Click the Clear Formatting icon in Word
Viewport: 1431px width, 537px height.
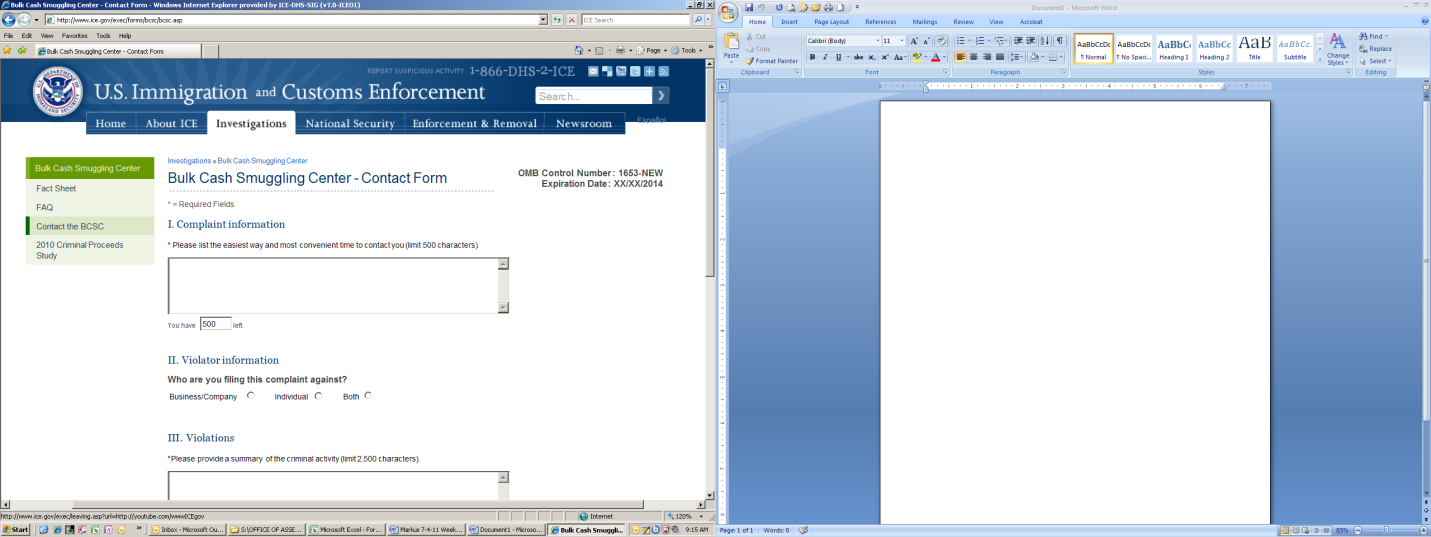click(x=940, y=41)
